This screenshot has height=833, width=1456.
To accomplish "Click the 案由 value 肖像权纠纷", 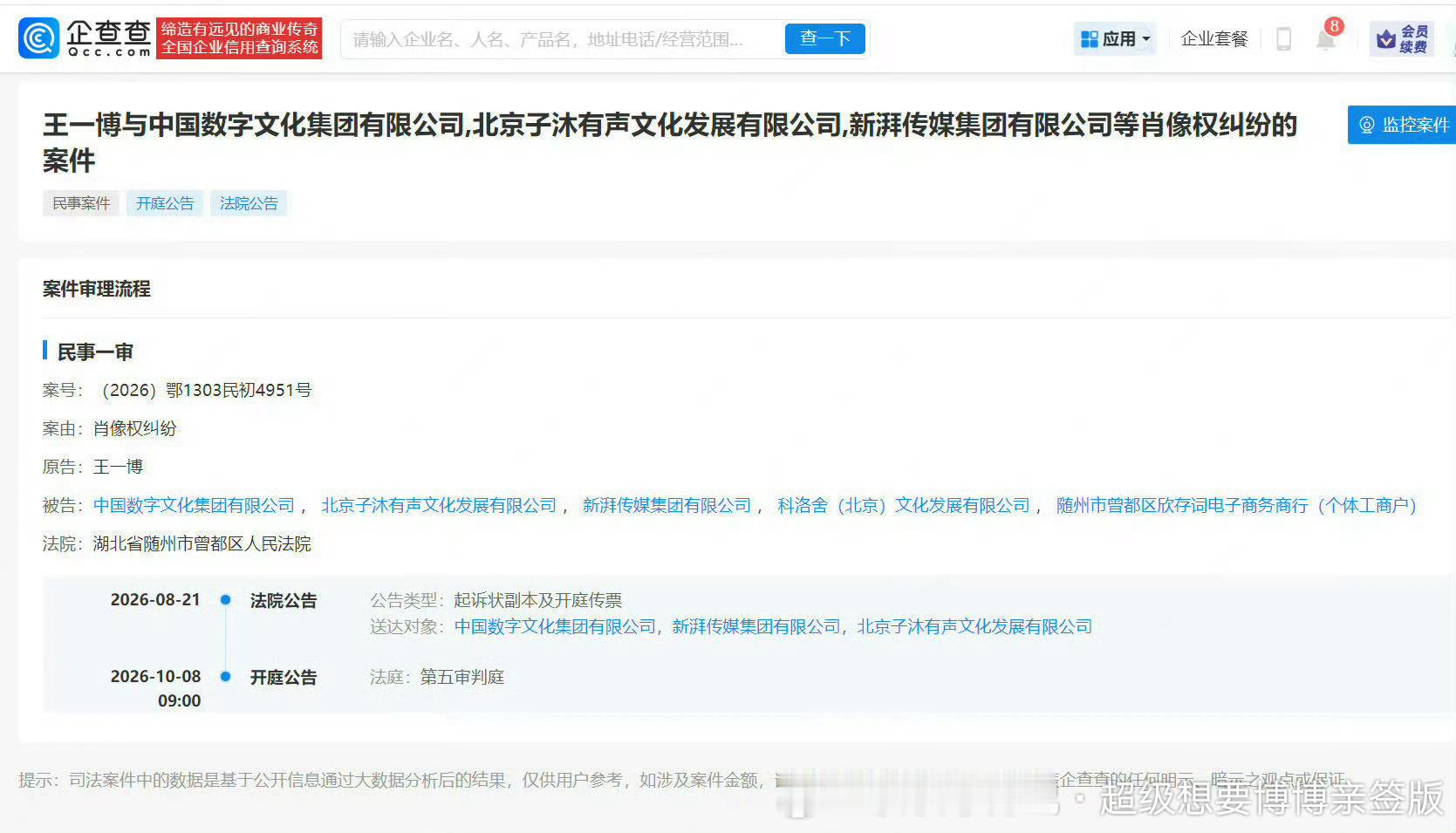I will (x=135, y=428).
